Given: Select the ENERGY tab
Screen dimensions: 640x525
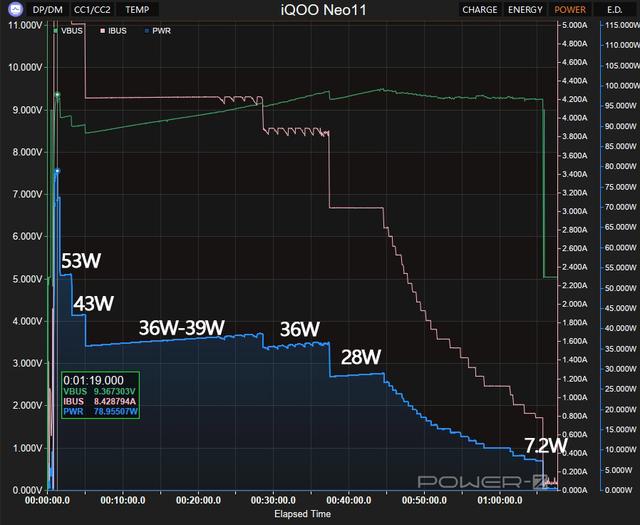Looking at the screenshot, I should pyautogui.click(x=525, y=9).
